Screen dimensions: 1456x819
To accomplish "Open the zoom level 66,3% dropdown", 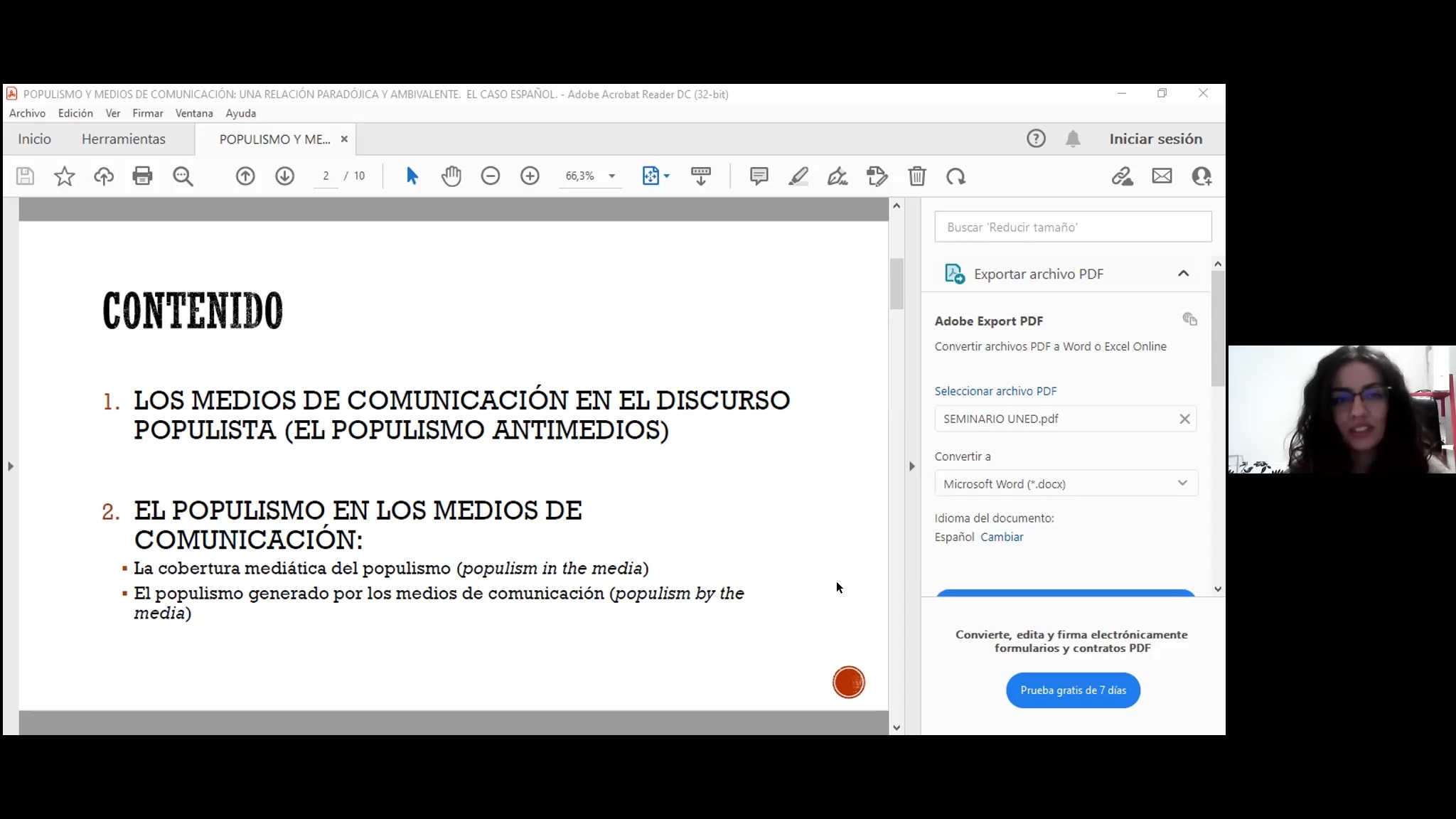I will pyautogui.click(x=611, y=176).
